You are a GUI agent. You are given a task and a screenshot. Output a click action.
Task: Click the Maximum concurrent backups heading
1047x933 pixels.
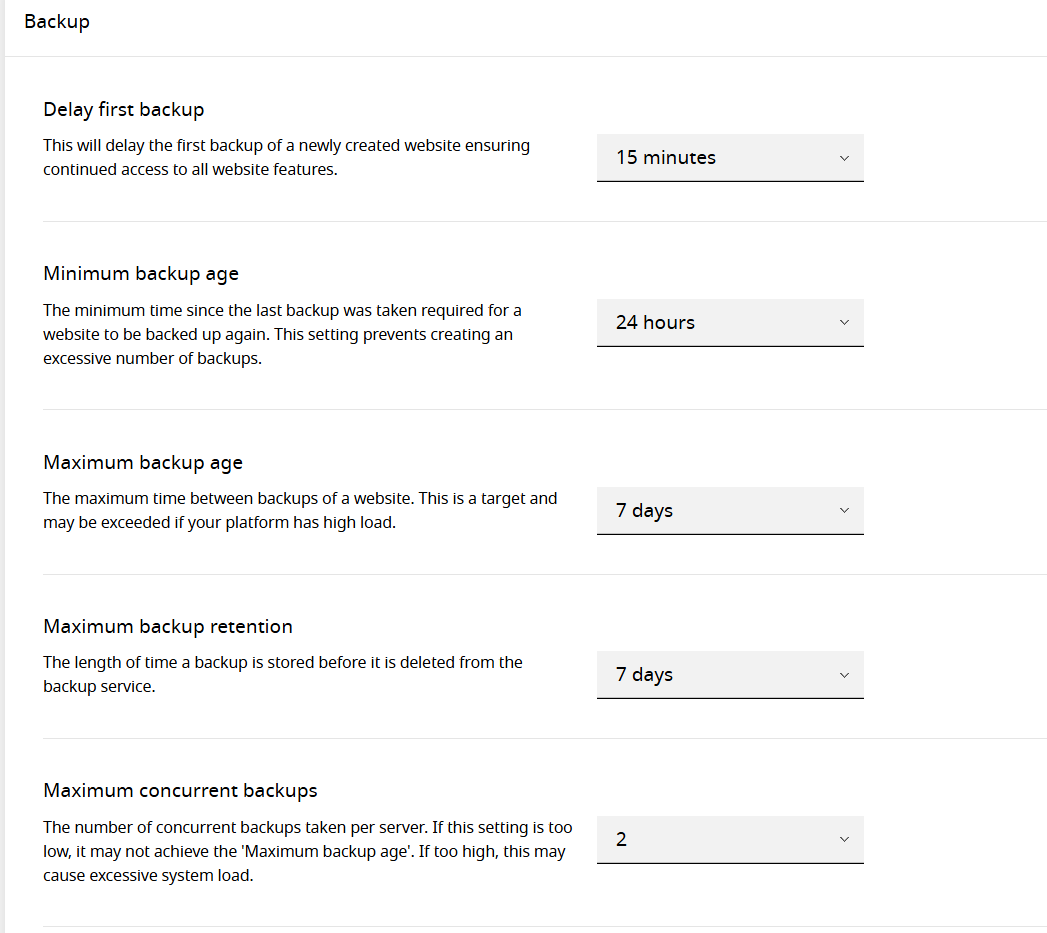180,790
